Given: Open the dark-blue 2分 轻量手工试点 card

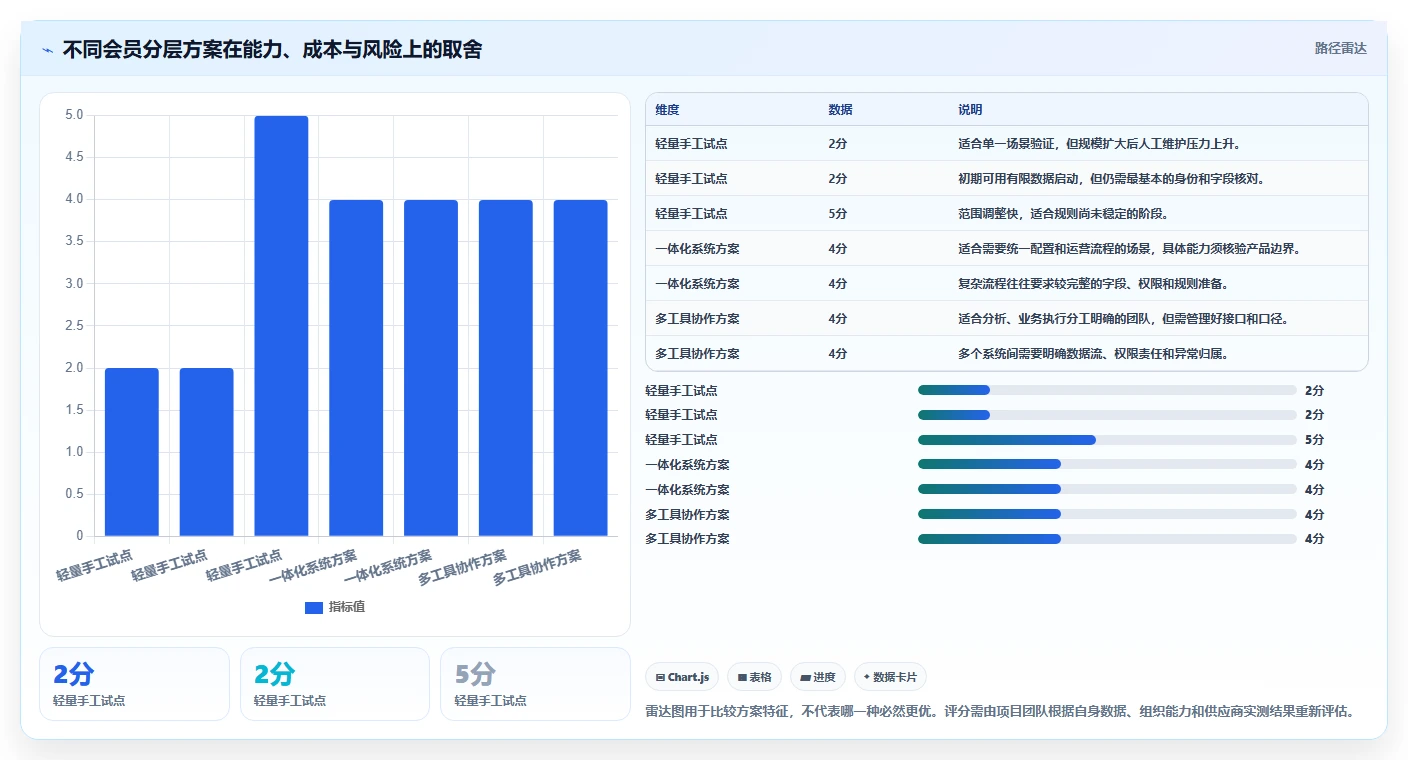Looking at the screenshot, I should [134, 684].
